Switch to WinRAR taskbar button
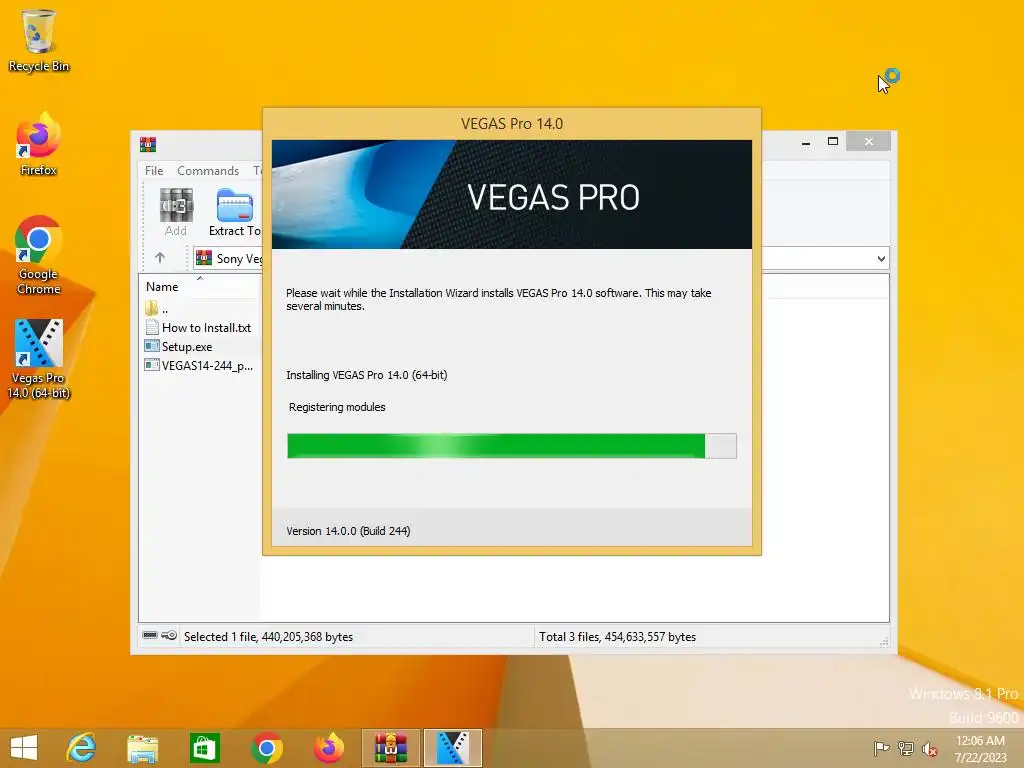 (391, 748)
